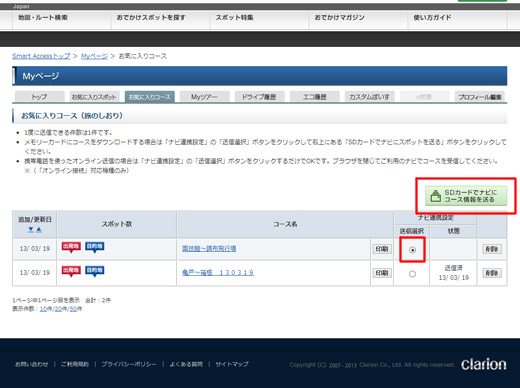Click the SDカードでナビにコース情報を送る button

point(466,196)
